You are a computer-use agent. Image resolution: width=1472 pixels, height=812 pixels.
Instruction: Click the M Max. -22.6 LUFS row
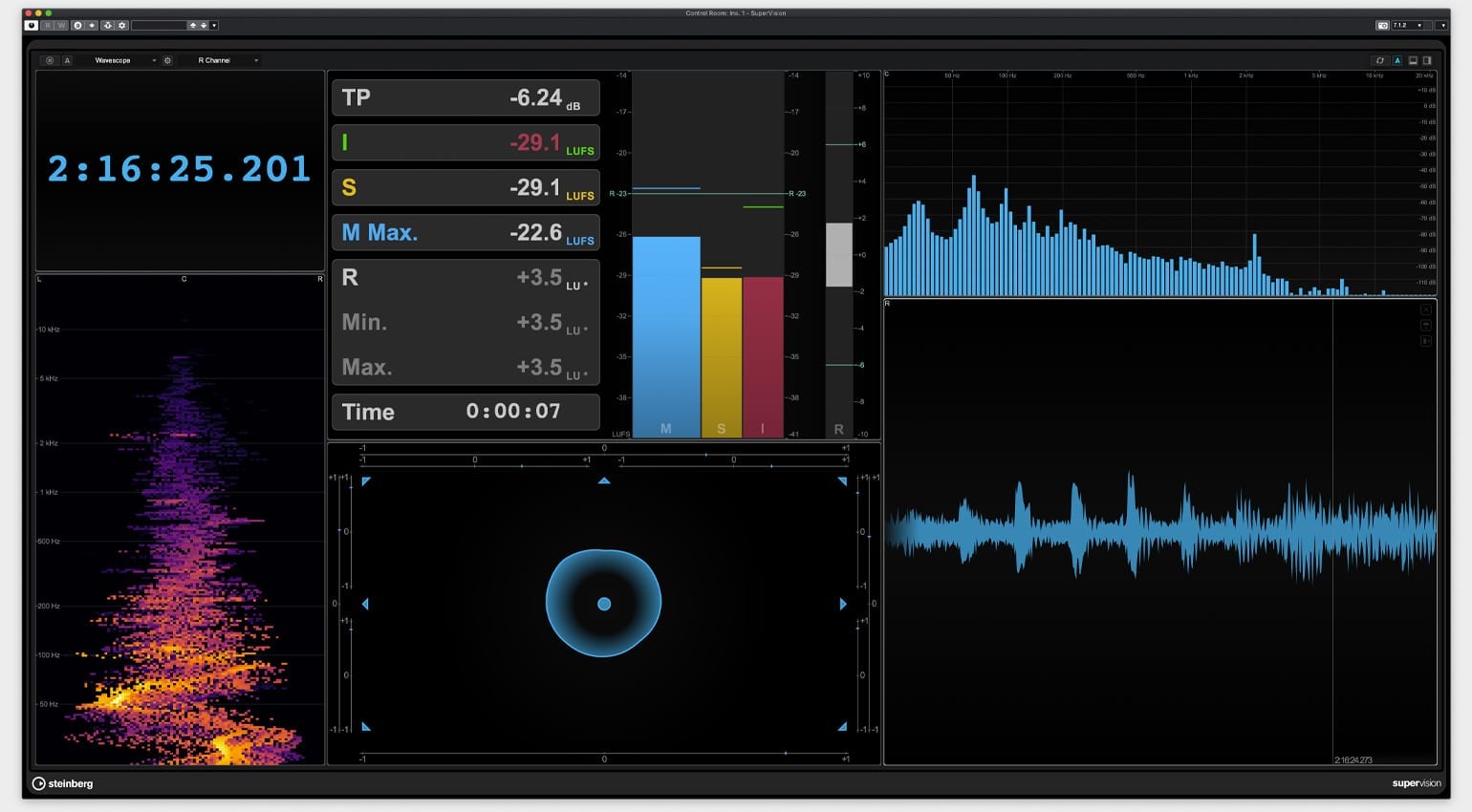click(x=465, y=232)
